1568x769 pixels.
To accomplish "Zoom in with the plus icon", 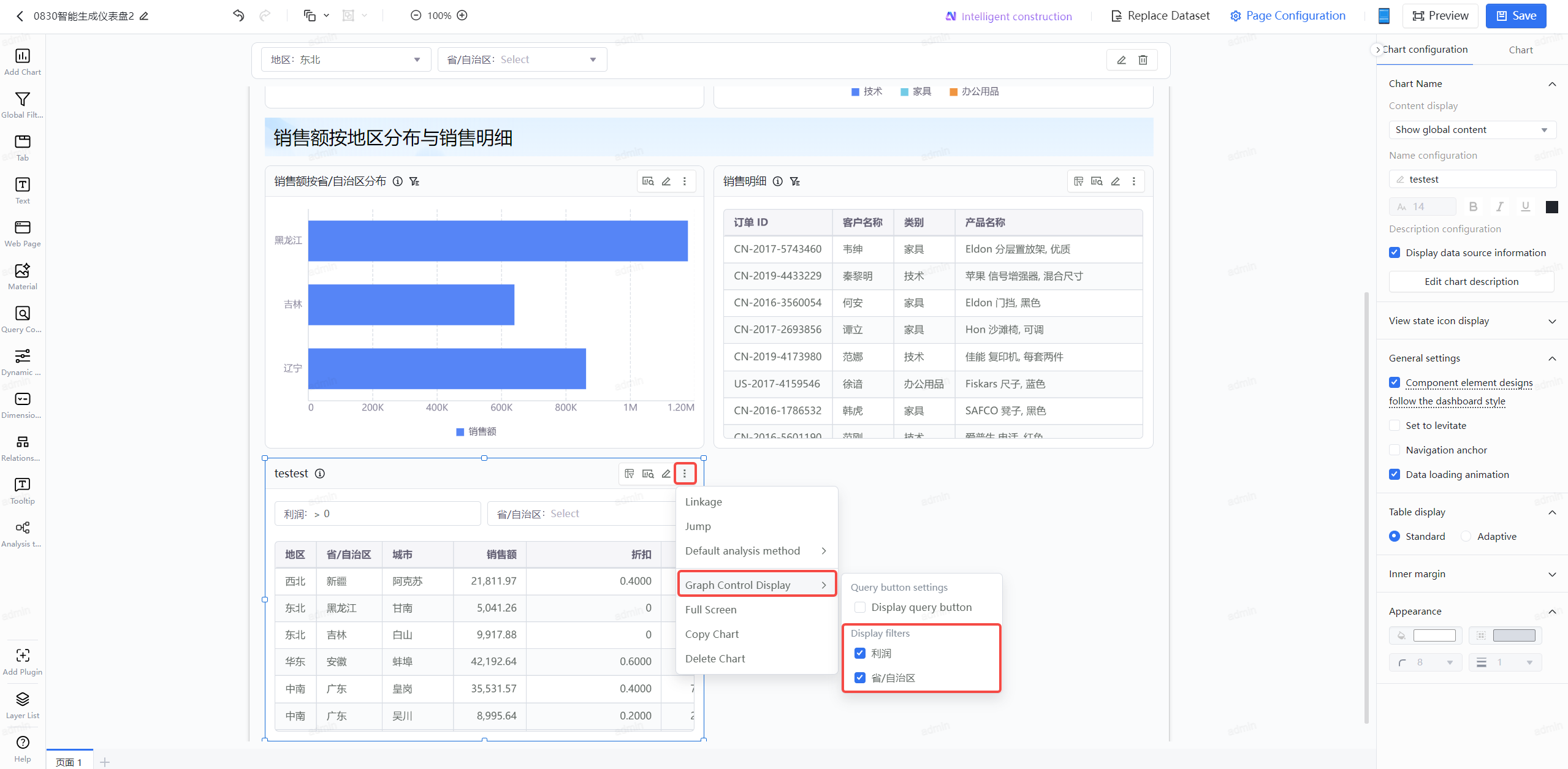I will click(463, 15).
